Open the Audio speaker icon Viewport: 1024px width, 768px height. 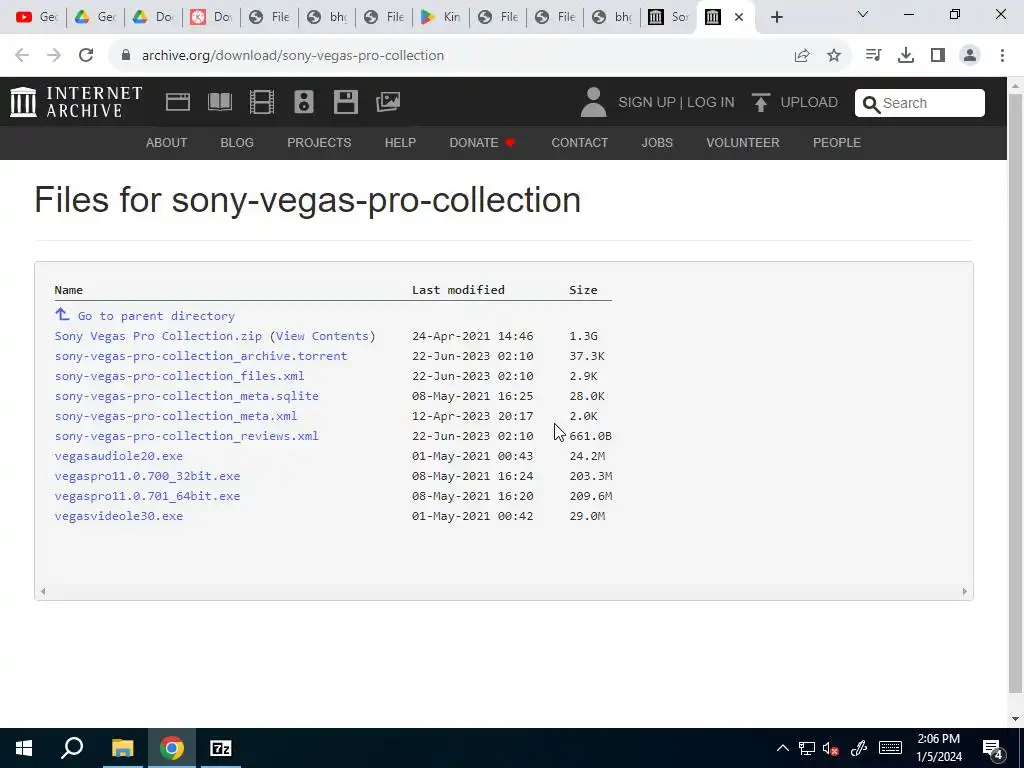pyautogui.click(x=304, y=102)
